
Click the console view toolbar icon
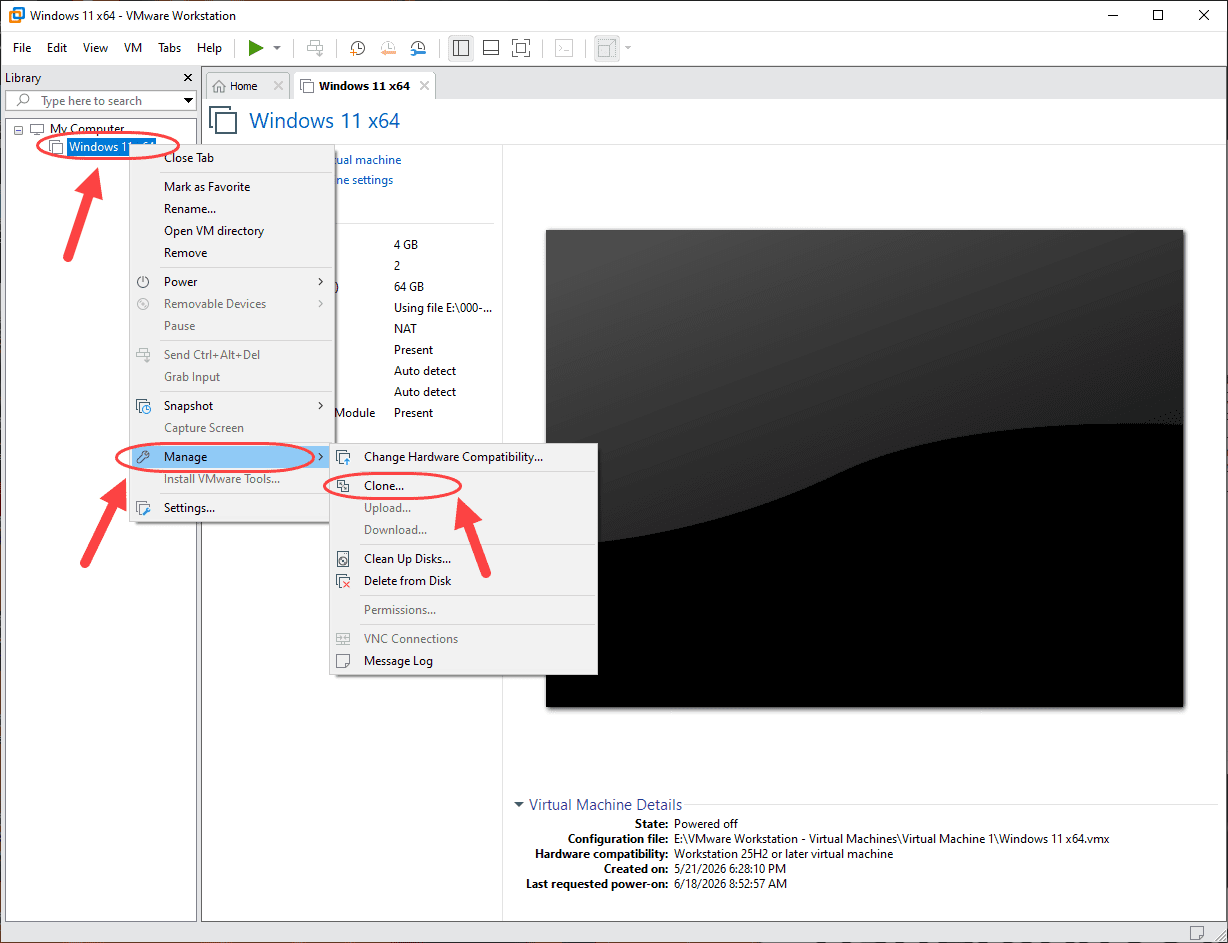(x=564, y=48)
